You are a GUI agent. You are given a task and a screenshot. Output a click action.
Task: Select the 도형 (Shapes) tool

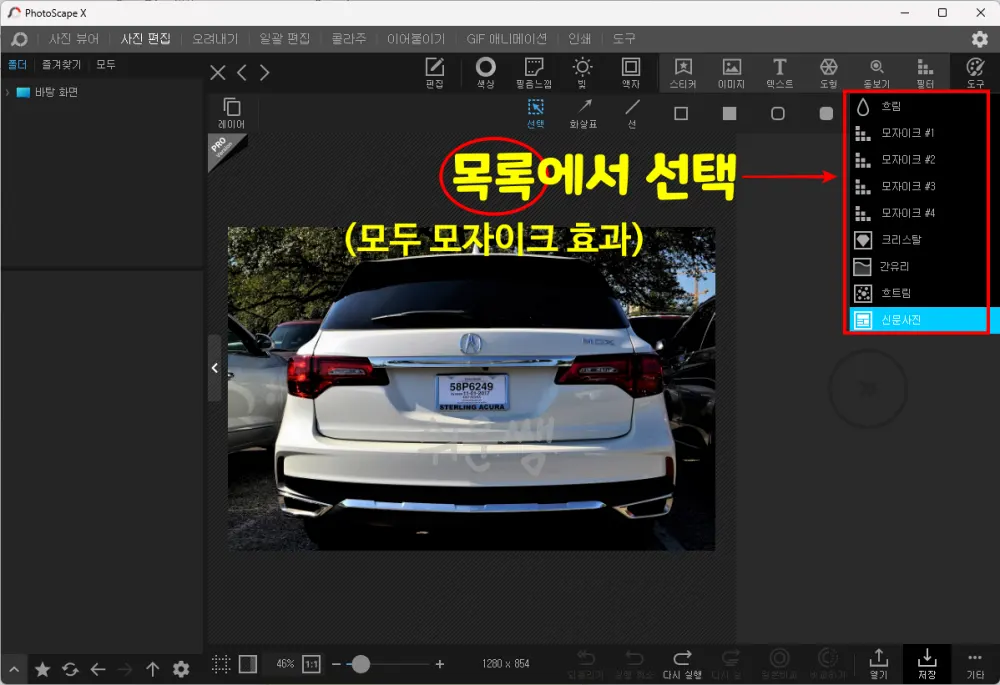point(830,71)
